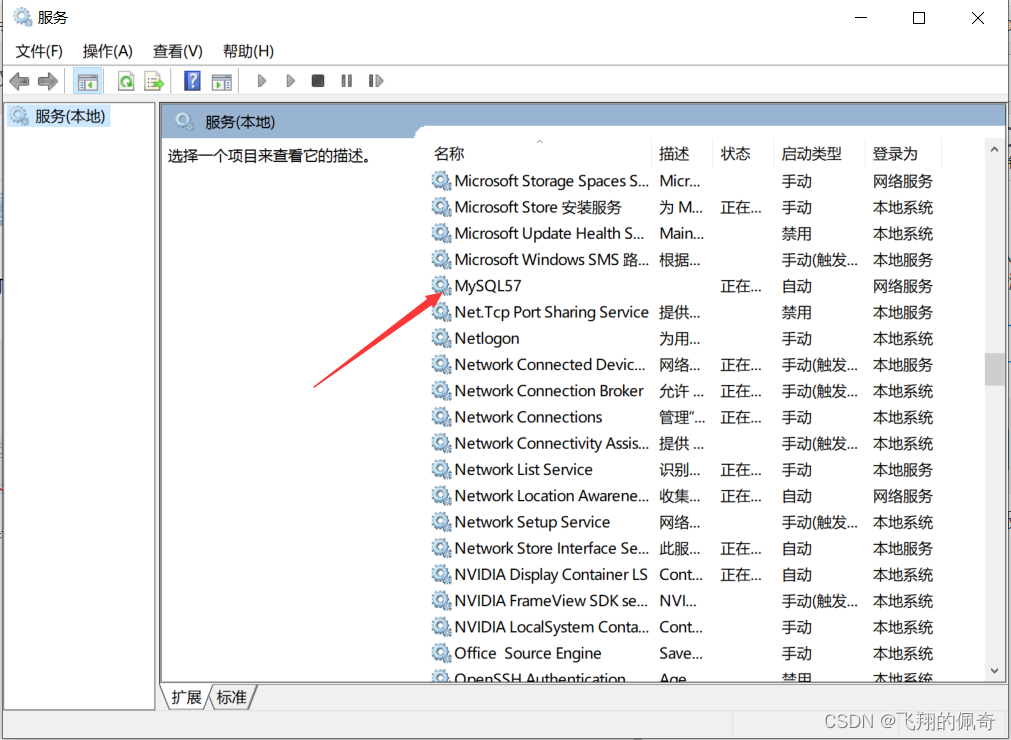Click gear icon of Office Source Engine
The width and height of the screenshot is (1011, 740).
click(x=441, y=653)
